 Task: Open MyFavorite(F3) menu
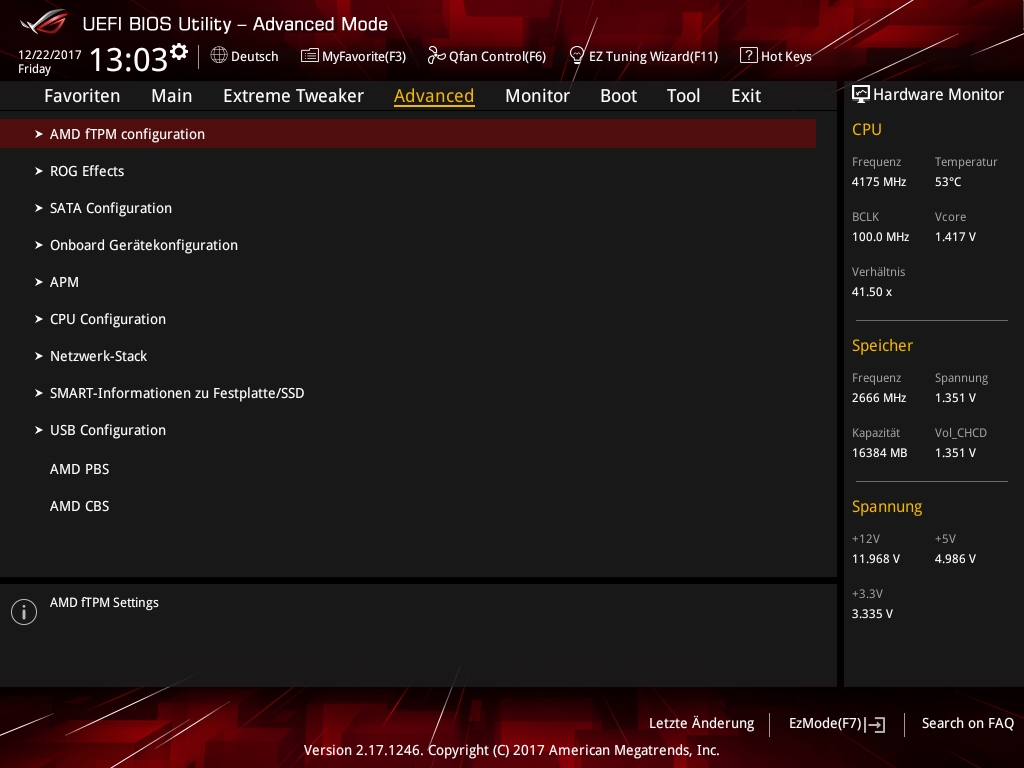tap(353, 56)
